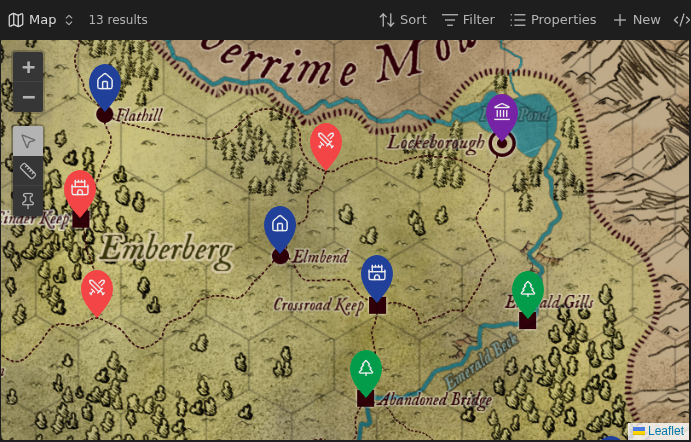691x442 pixels.
Task: Zoom out on the map
Action: 28,97
